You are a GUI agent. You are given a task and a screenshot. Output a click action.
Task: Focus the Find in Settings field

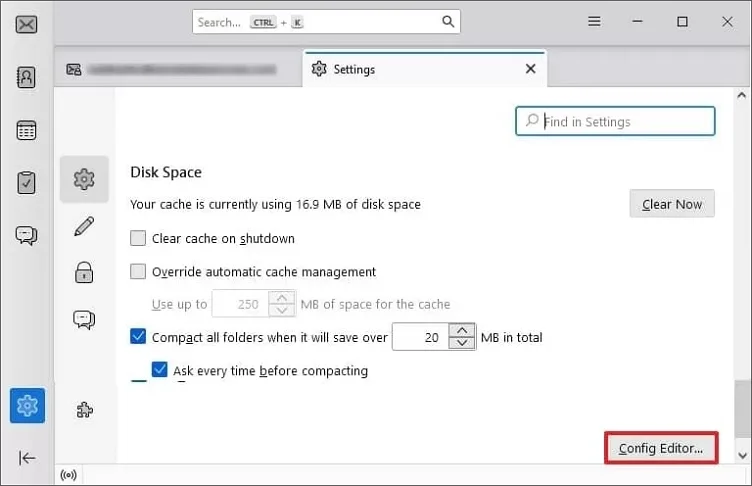pos(615,121)
